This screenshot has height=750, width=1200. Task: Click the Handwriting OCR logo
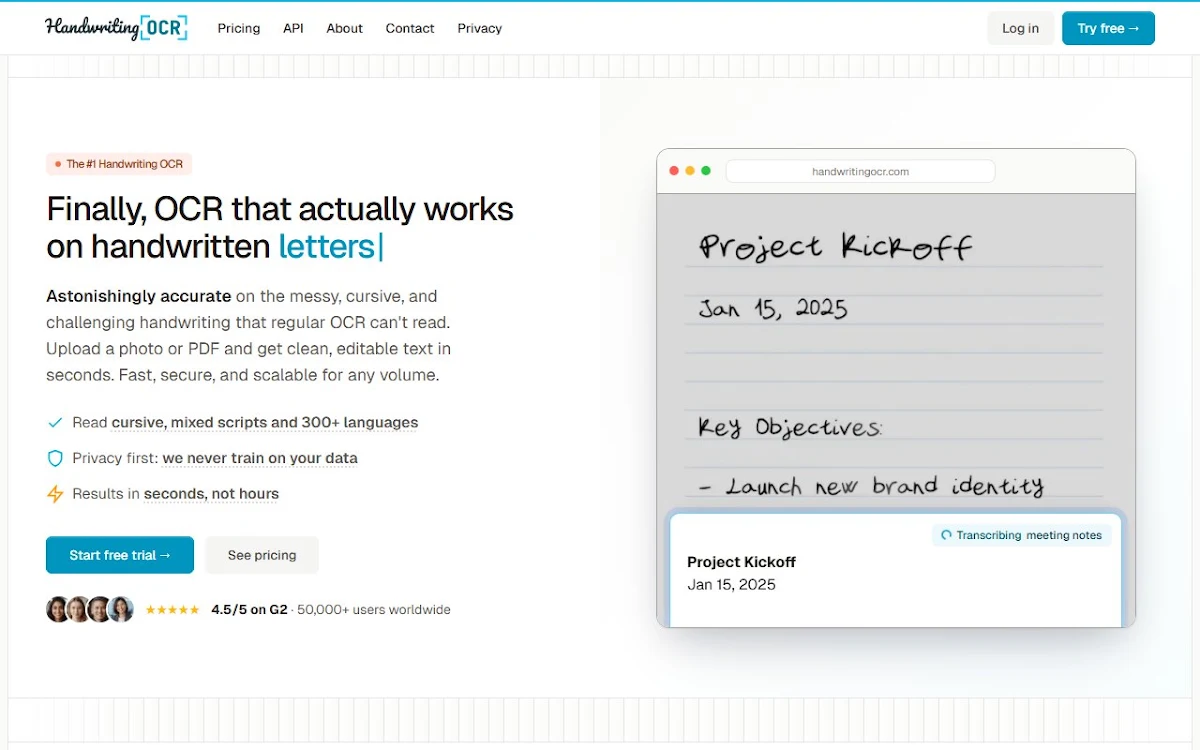tap(116, 28)
